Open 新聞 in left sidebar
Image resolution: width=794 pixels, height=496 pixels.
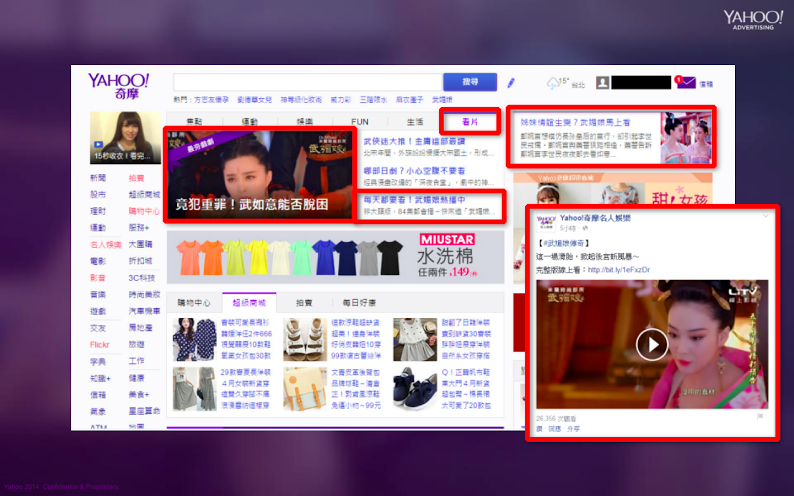coord(98,178)
